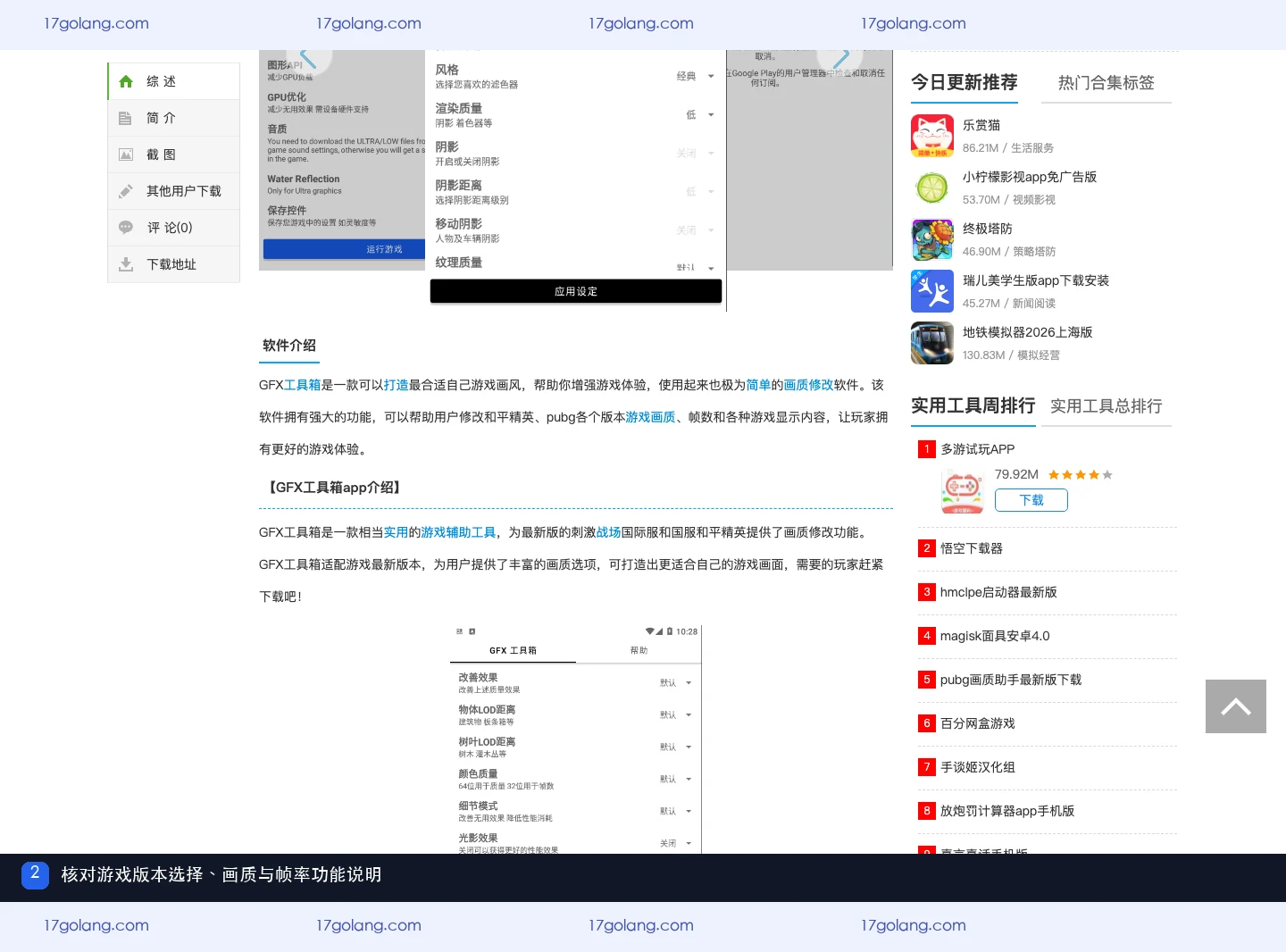The height and width of the screenshot is (952, 1286).
Task: Open the 终极塔防 game icon
Action: point(932,239)
